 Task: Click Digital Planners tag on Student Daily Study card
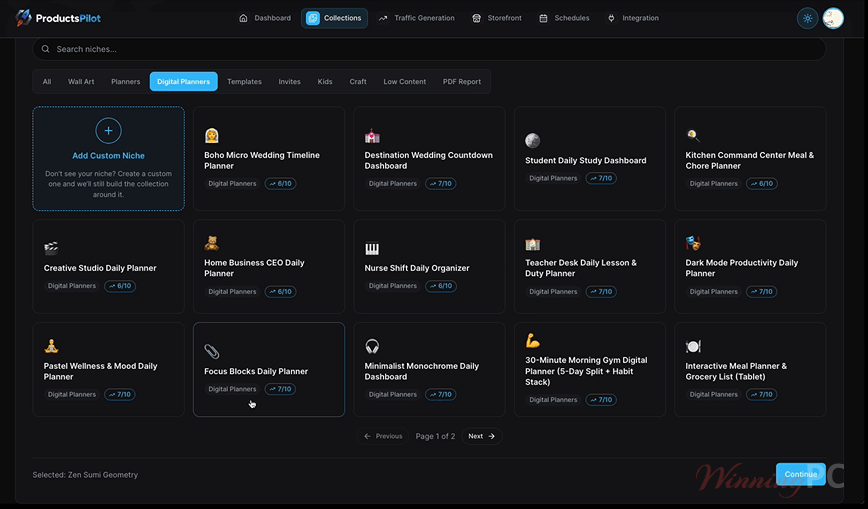click(553, 178)
